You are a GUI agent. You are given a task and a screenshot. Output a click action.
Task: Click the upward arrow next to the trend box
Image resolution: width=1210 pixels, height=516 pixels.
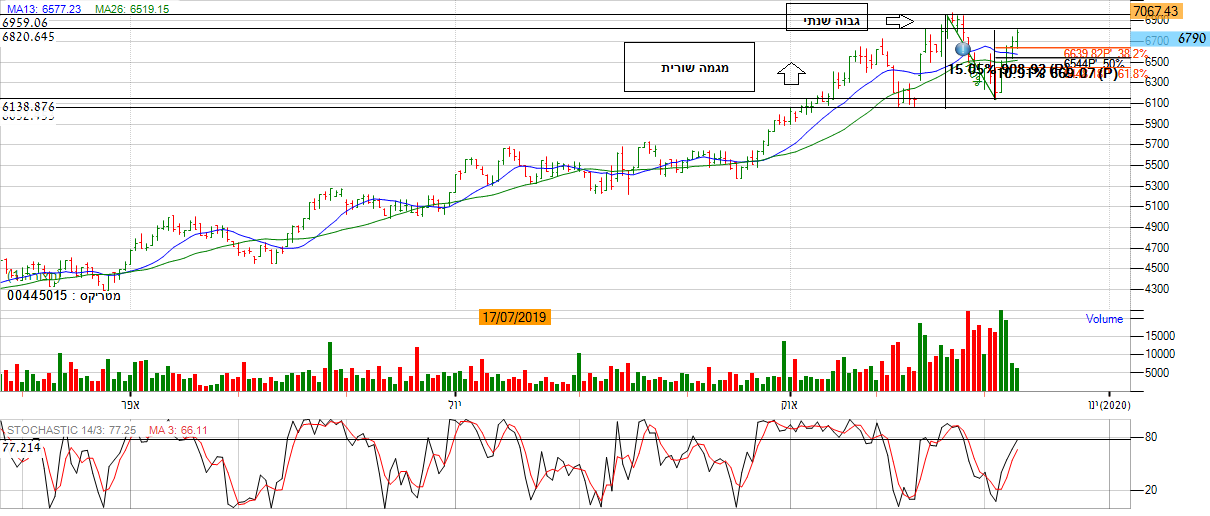point(791,72)
